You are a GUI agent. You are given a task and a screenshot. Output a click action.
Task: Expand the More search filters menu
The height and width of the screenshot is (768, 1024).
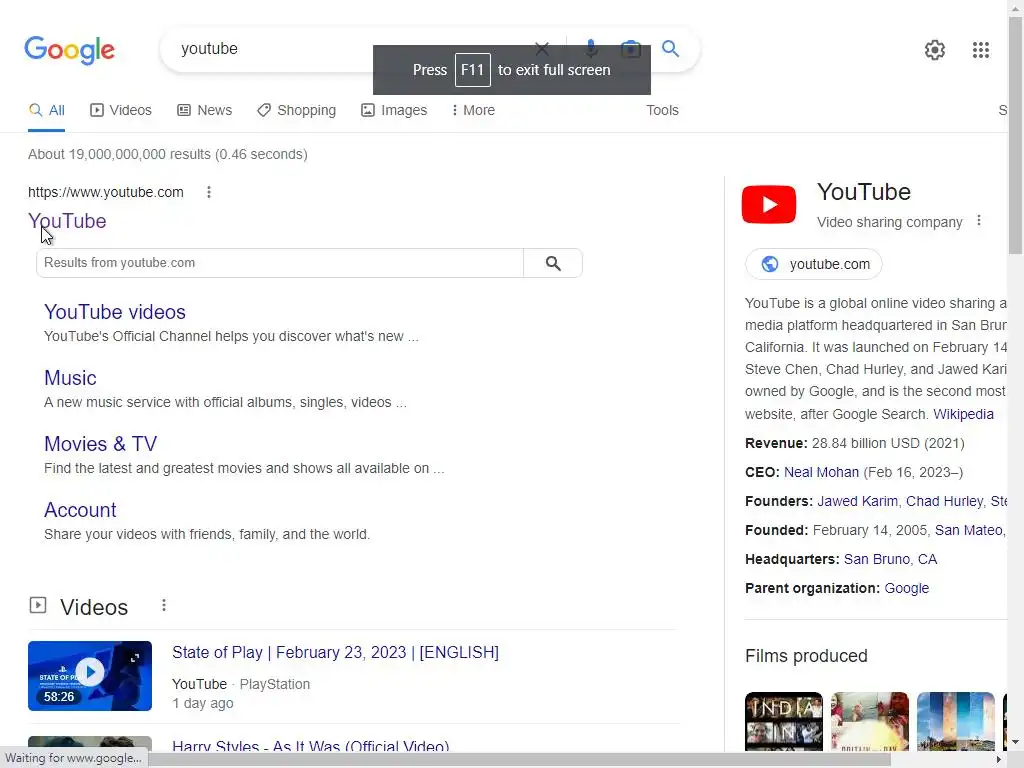pyautogui.click(x=473, y=110)
